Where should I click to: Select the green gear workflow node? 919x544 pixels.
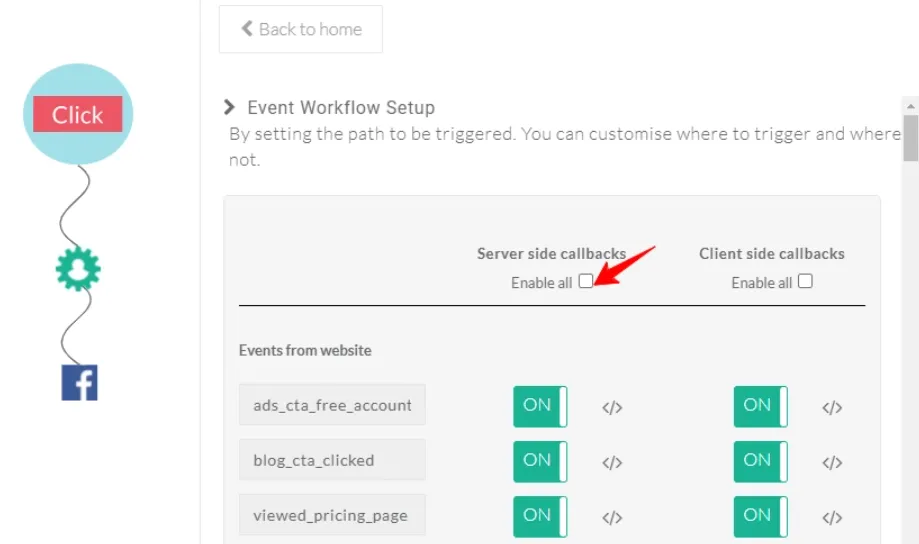tap(78, 269)
